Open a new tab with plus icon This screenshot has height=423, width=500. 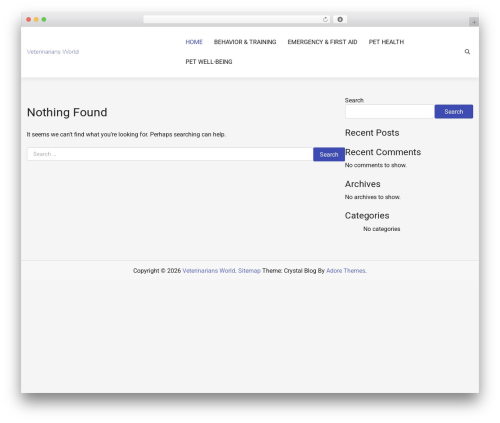(x=474, y=22)
